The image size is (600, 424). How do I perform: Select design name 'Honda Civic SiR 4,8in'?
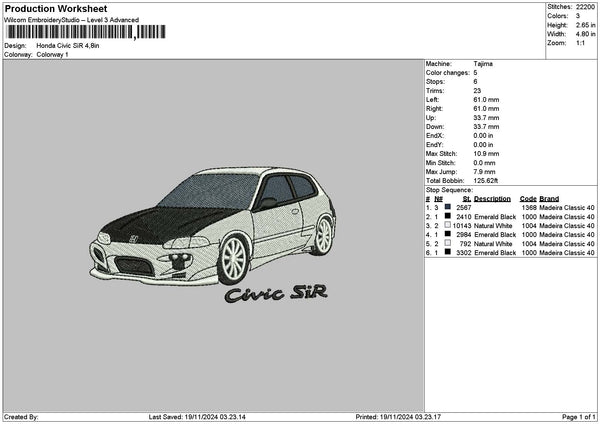pos(68,46)
